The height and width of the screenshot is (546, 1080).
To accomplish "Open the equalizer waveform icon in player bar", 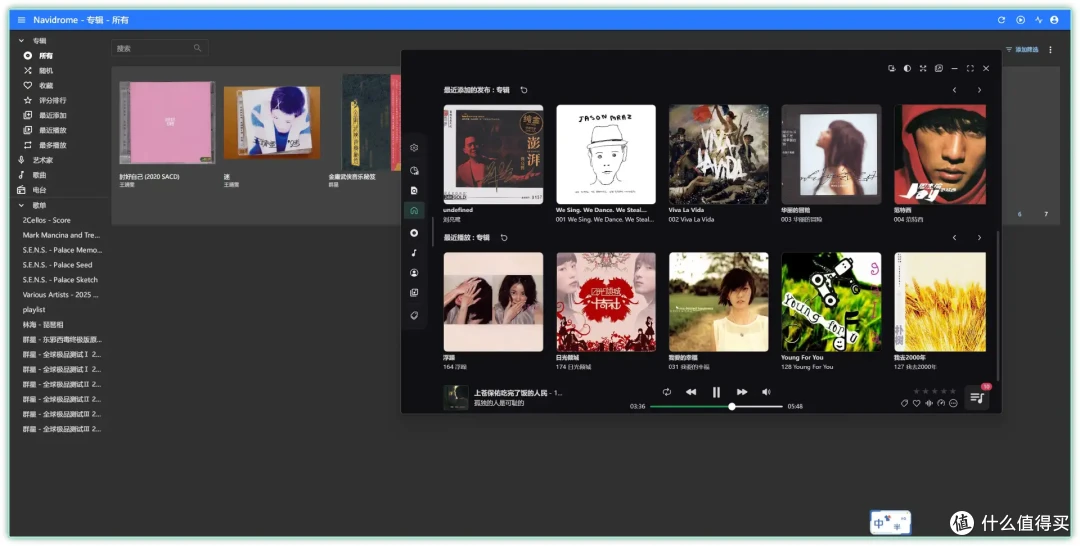I will pyautogui.click(x=929, y=403).
